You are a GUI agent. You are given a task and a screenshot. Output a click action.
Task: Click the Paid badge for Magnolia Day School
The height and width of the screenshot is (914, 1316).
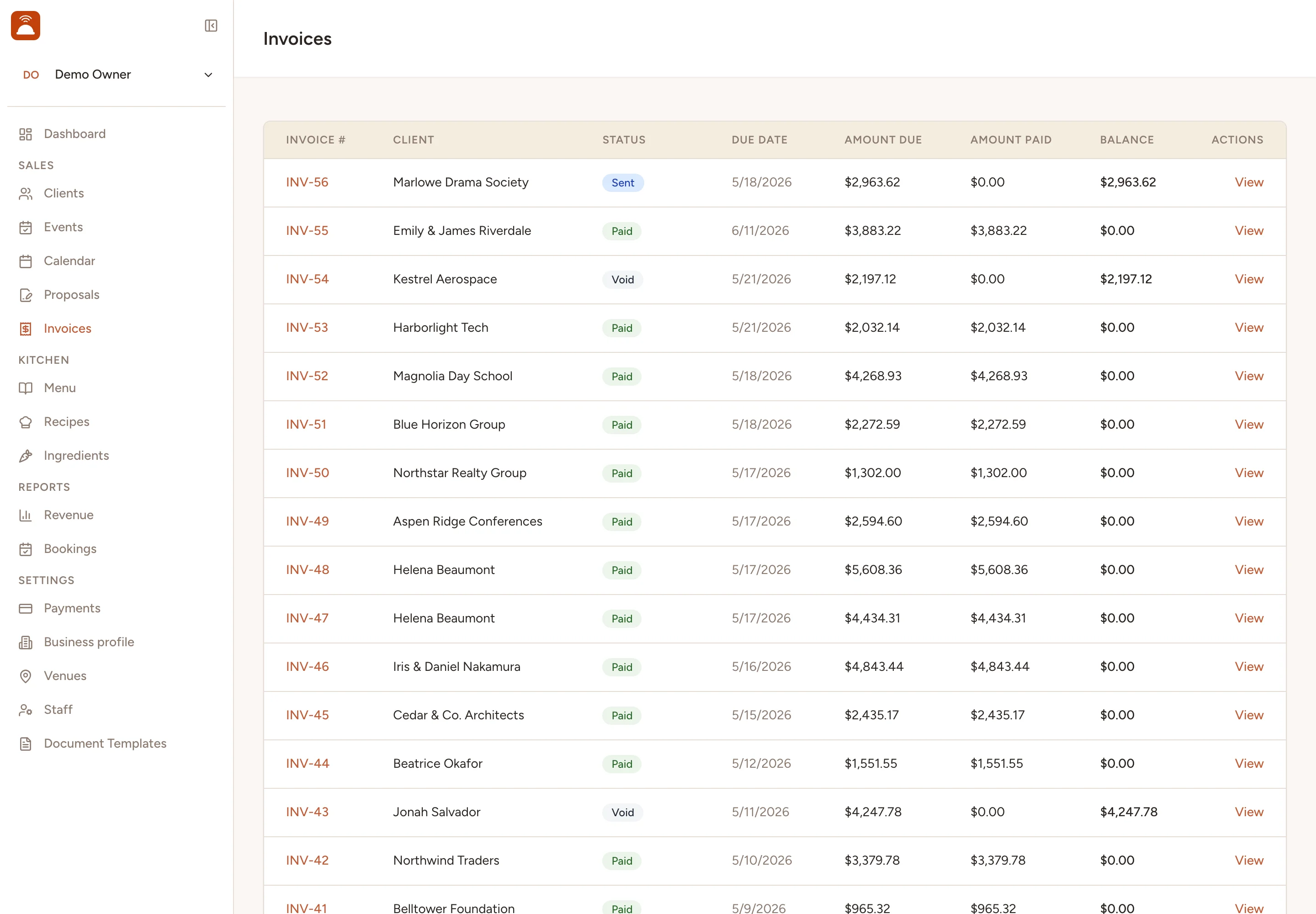(x=621, y=376)
